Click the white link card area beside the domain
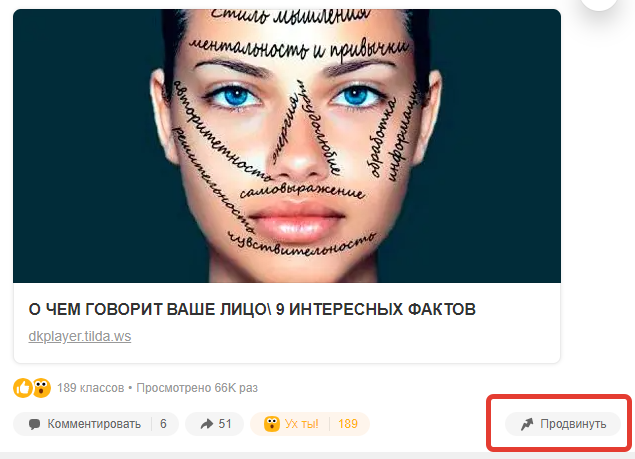Image resolution: width=635 pixels, height=459 pixels. [x=344, y=336]
